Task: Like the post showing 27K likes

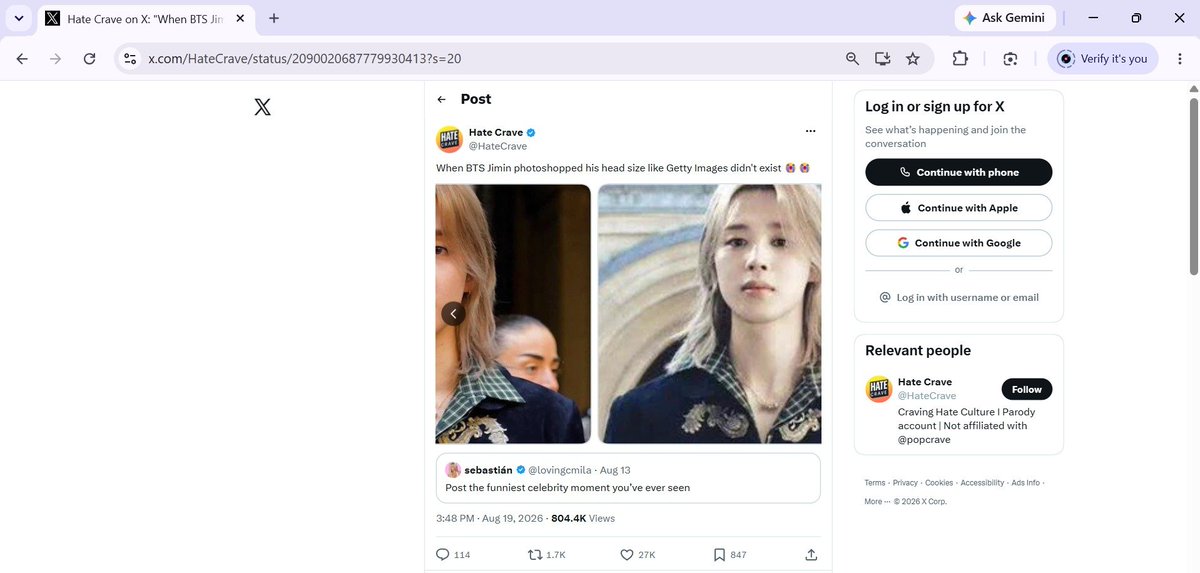Action: tap(627, 555)
